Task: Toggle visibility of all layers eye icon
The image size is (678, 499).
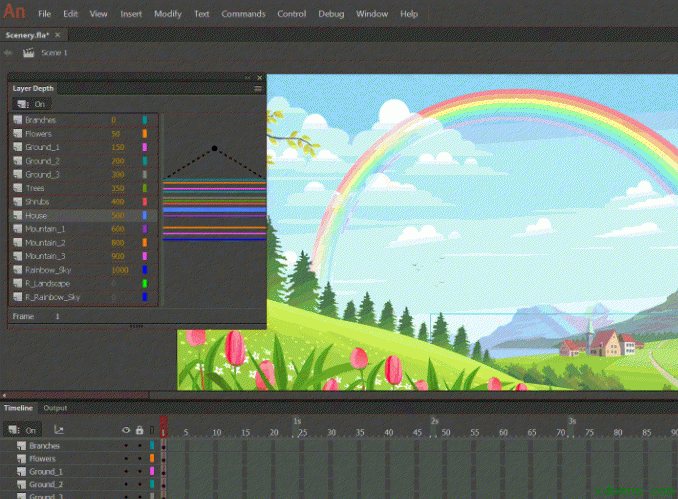Action: (126, 430)
